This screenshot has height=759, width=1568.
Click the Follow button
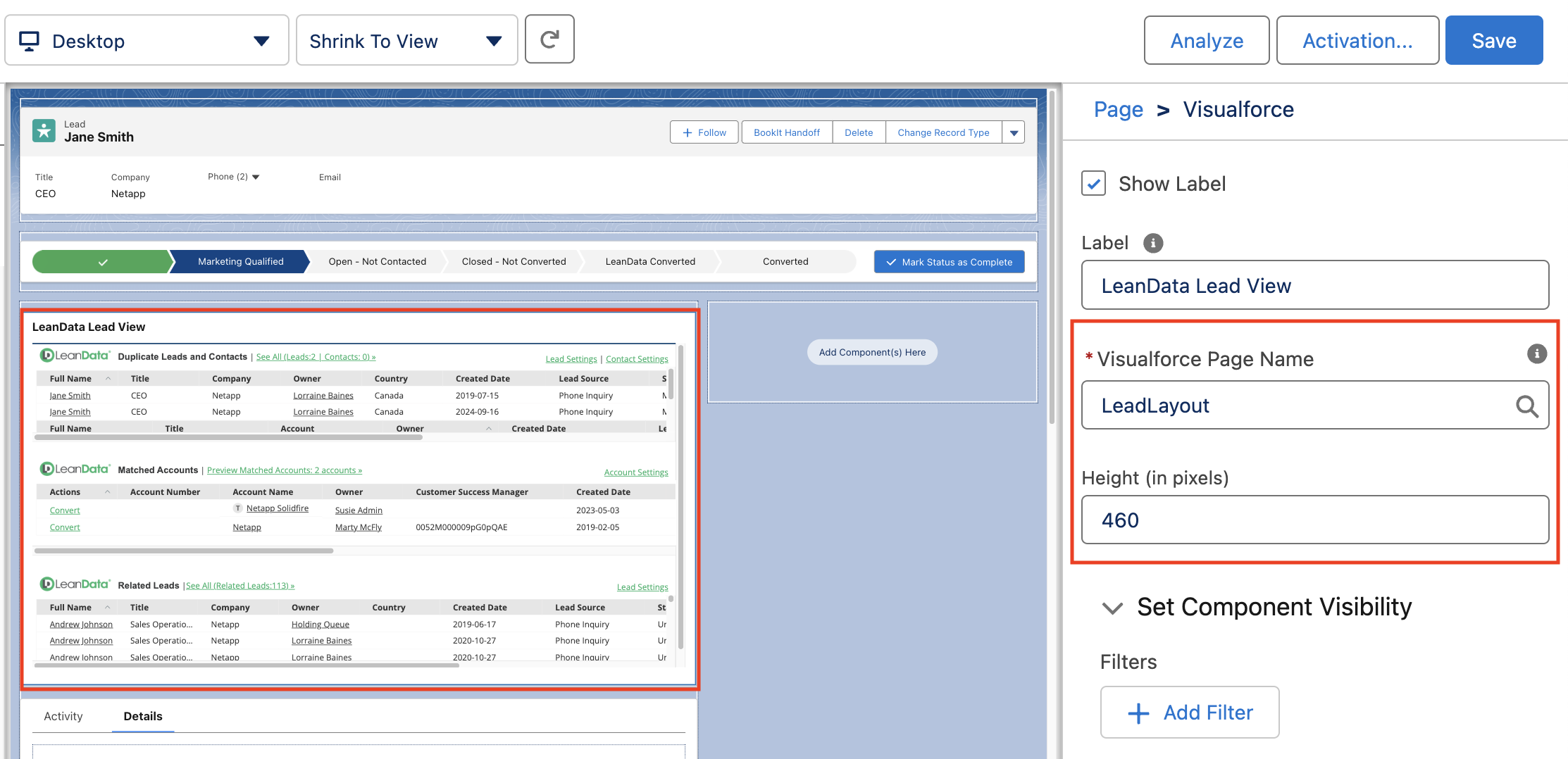[704, 132]
